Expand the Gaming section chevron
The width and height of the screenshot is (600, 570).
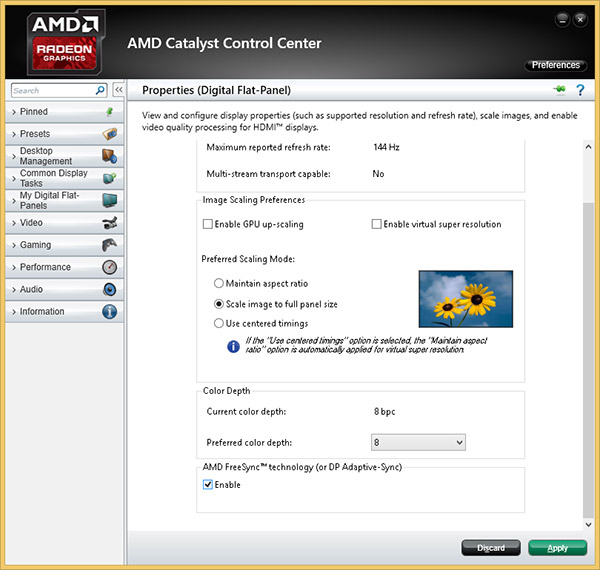[x=14, y=245]
